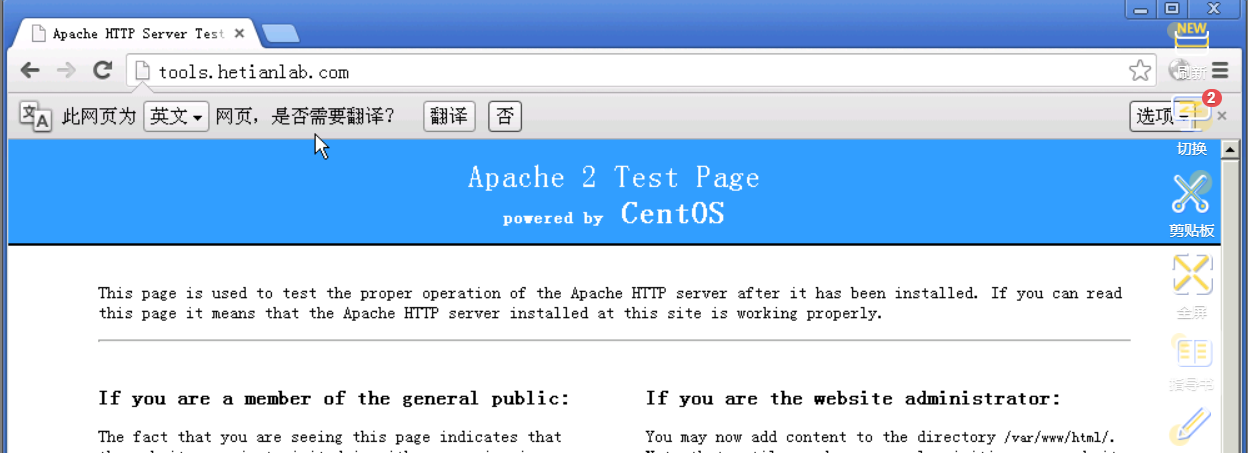This screenshot has width=1248, height=453.
Task: Click the scrollbar up arrow
Action: tap(1231, 151)
